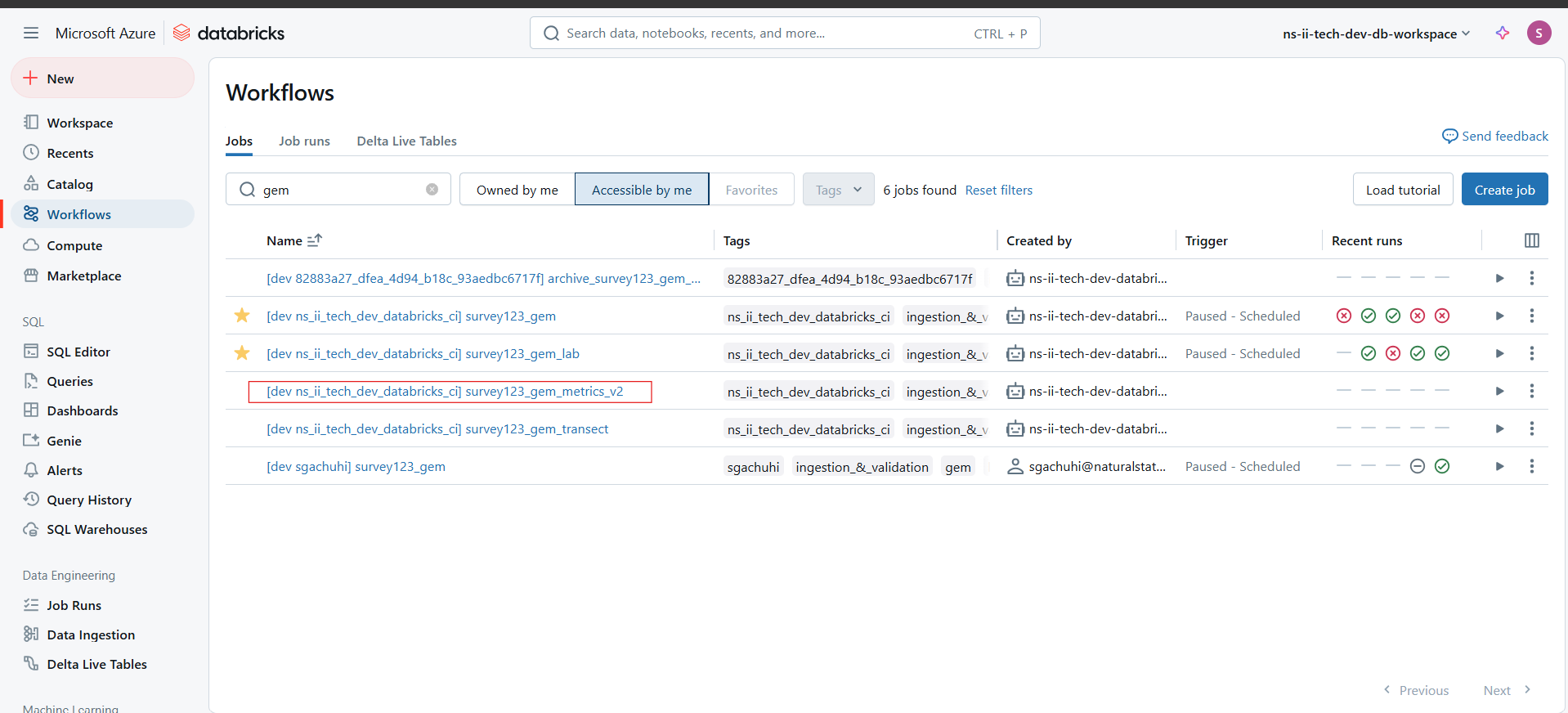Toggle the Accessible by me filter
Image resolution: width=1568 pixels, height=713 pixels.
point(642,190)
